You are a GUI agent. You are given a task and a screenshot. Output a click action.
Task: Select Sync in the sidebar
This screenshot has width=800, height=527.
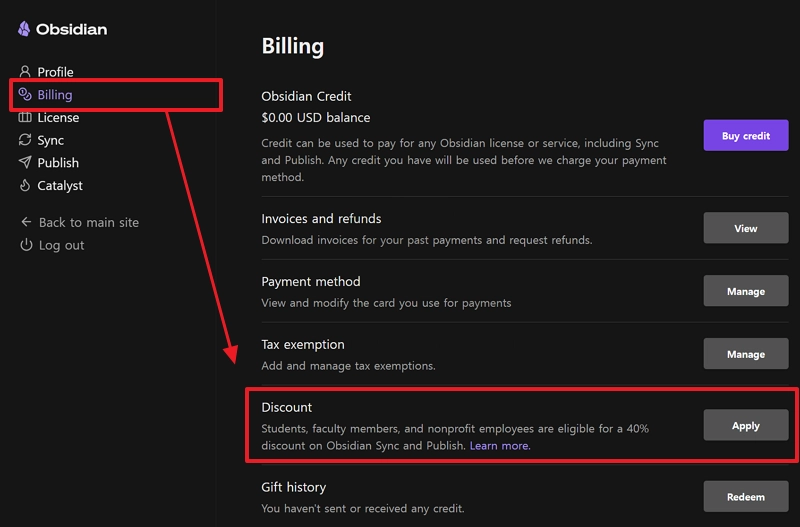(51, 140)
